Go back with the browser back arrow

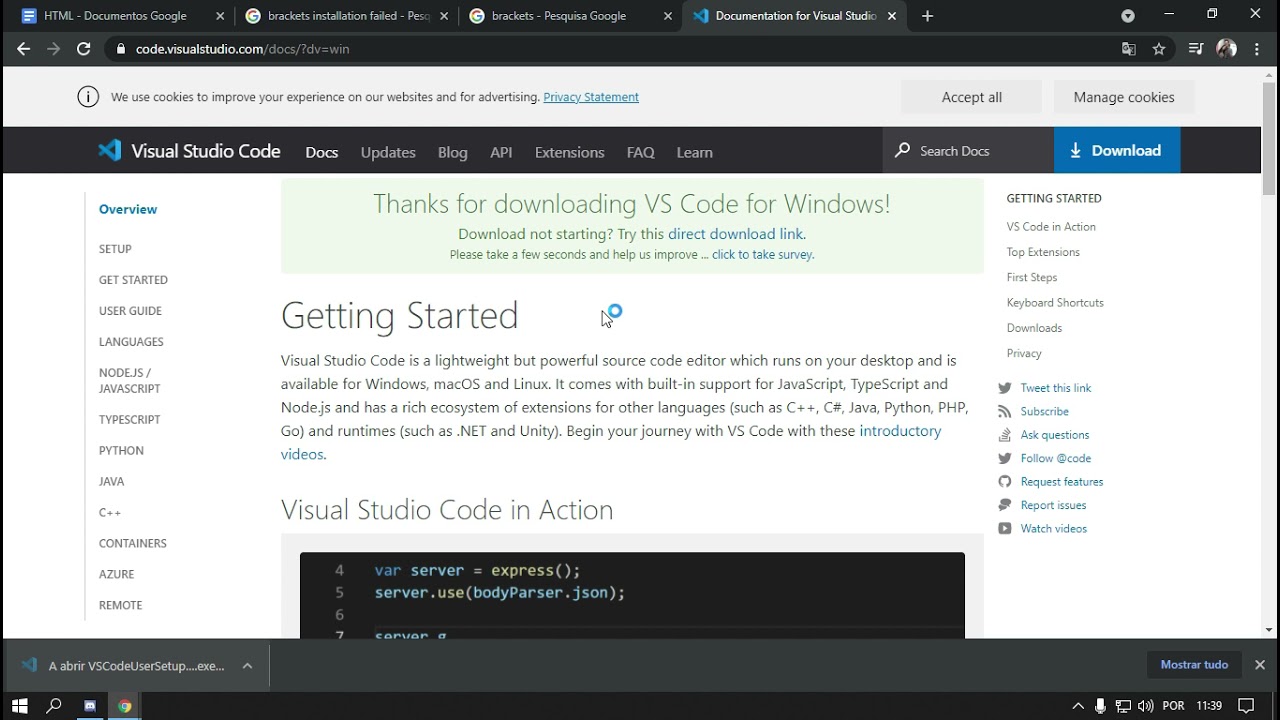click(24, 48)
